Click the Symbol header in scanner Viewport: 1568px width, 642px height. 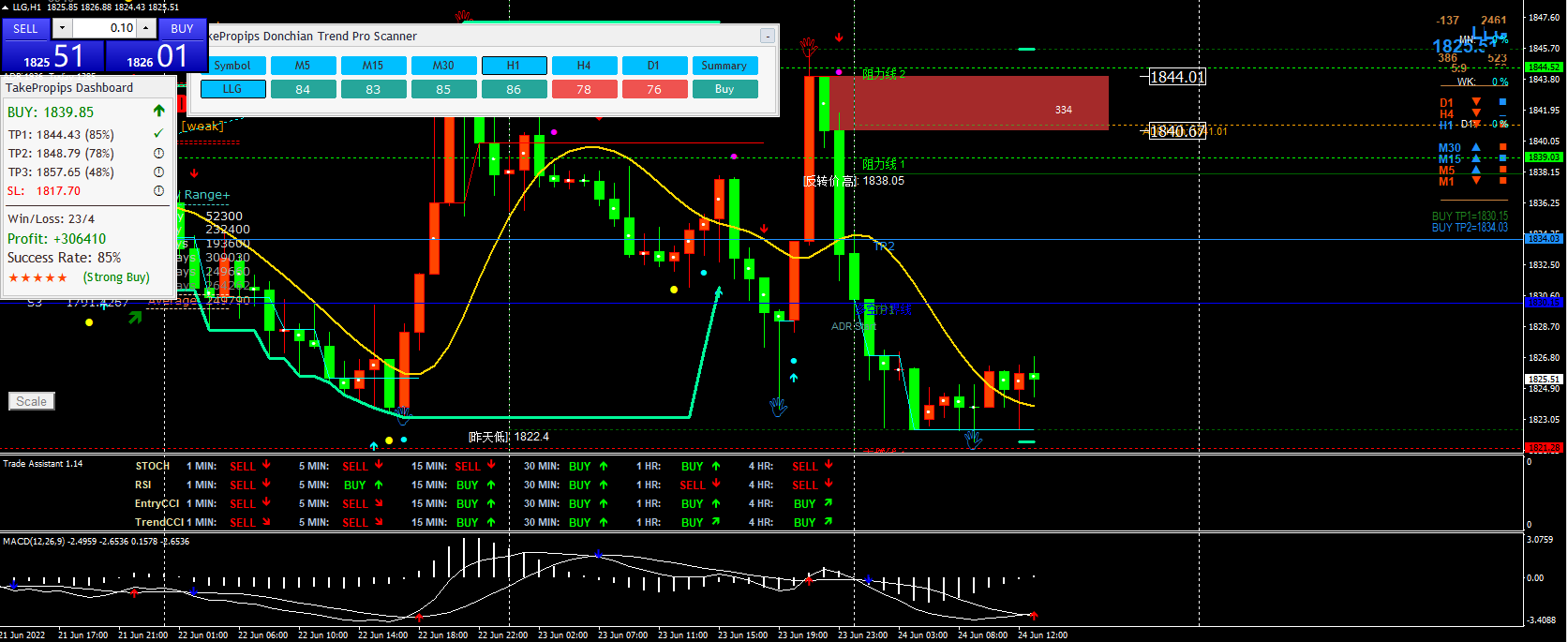click(x=231, y=66)
